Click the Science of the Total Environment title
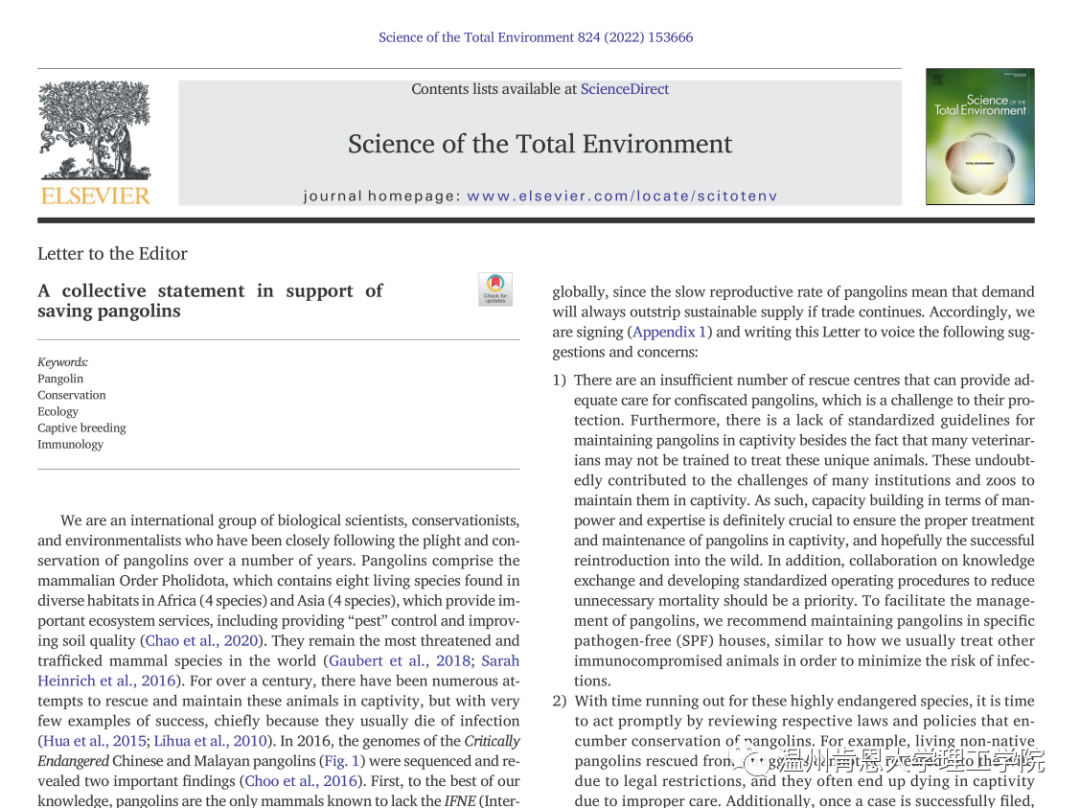Screen dimensions: 1080x808 (x=540, y=144)
